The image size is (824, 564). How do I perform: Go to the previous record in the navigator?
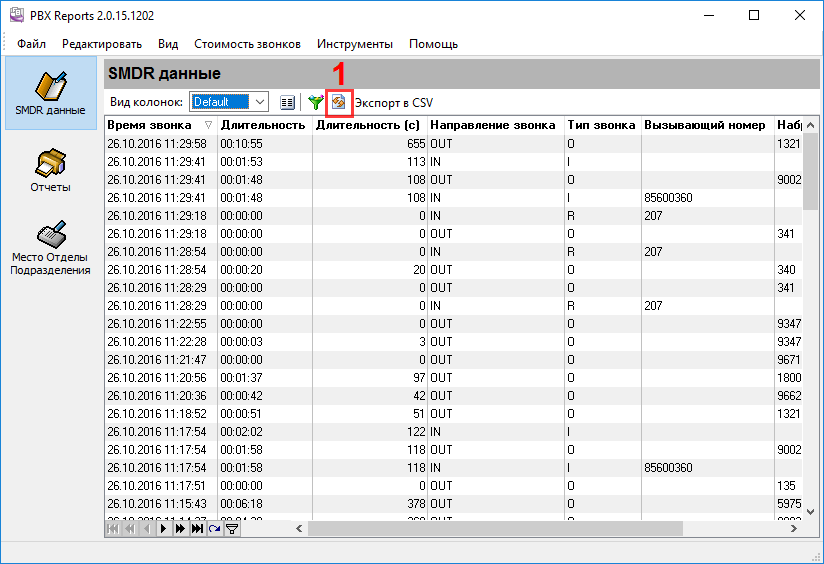(x=147, y=529)
